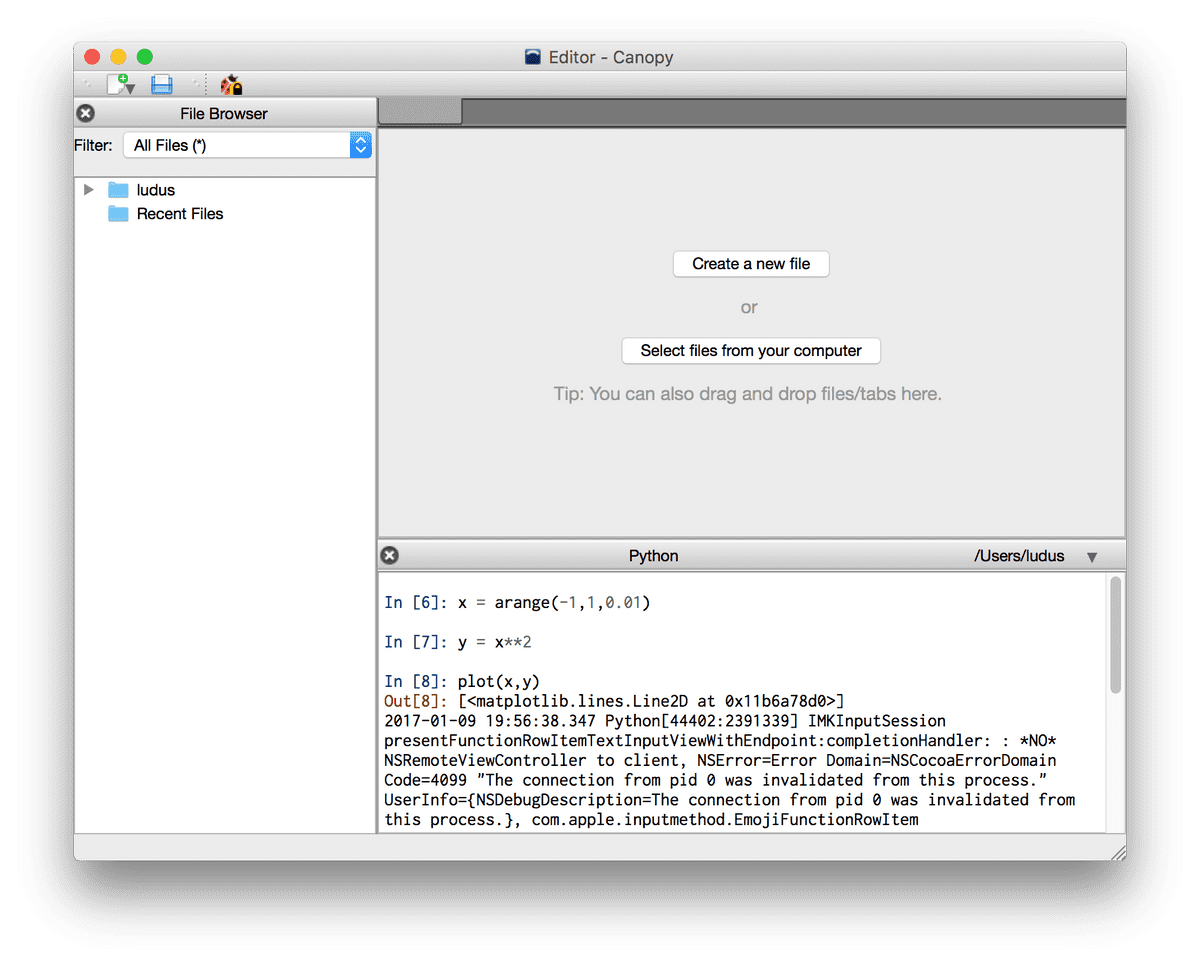Open the ladybug debug toolbar icon
Screen dimensions: 1200x966
[229, 84]
